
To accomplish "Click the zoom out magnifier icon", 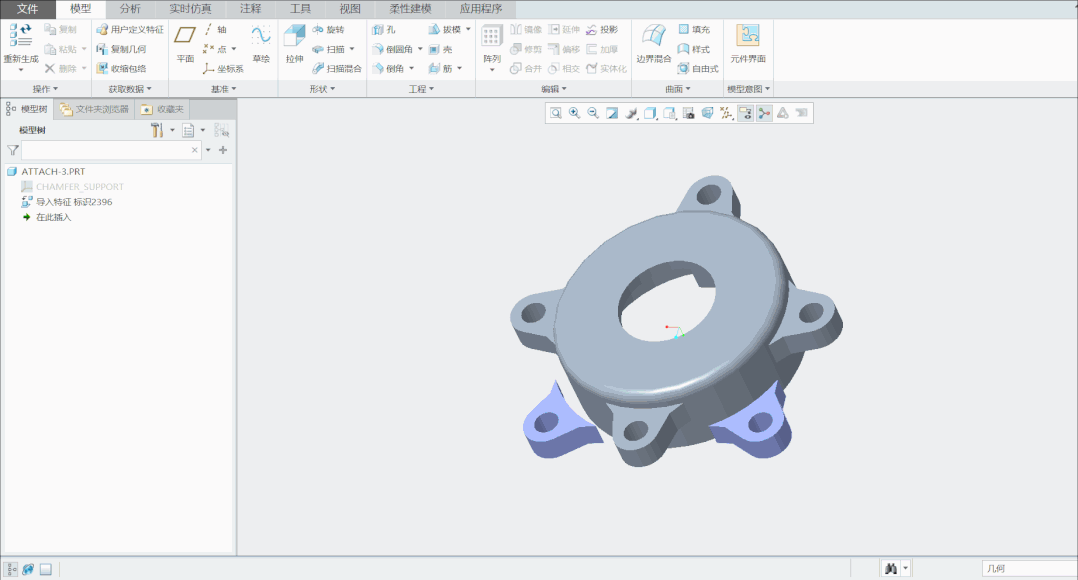I will coord(593,113).
